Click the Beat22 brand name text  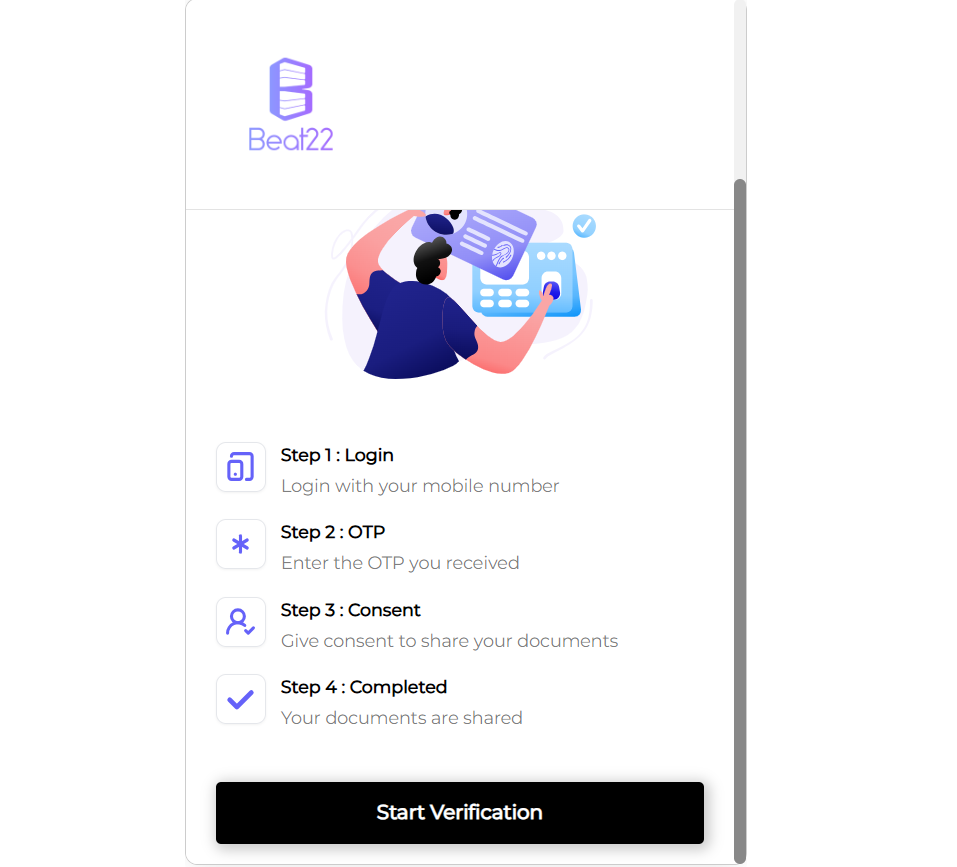[291, 140]
